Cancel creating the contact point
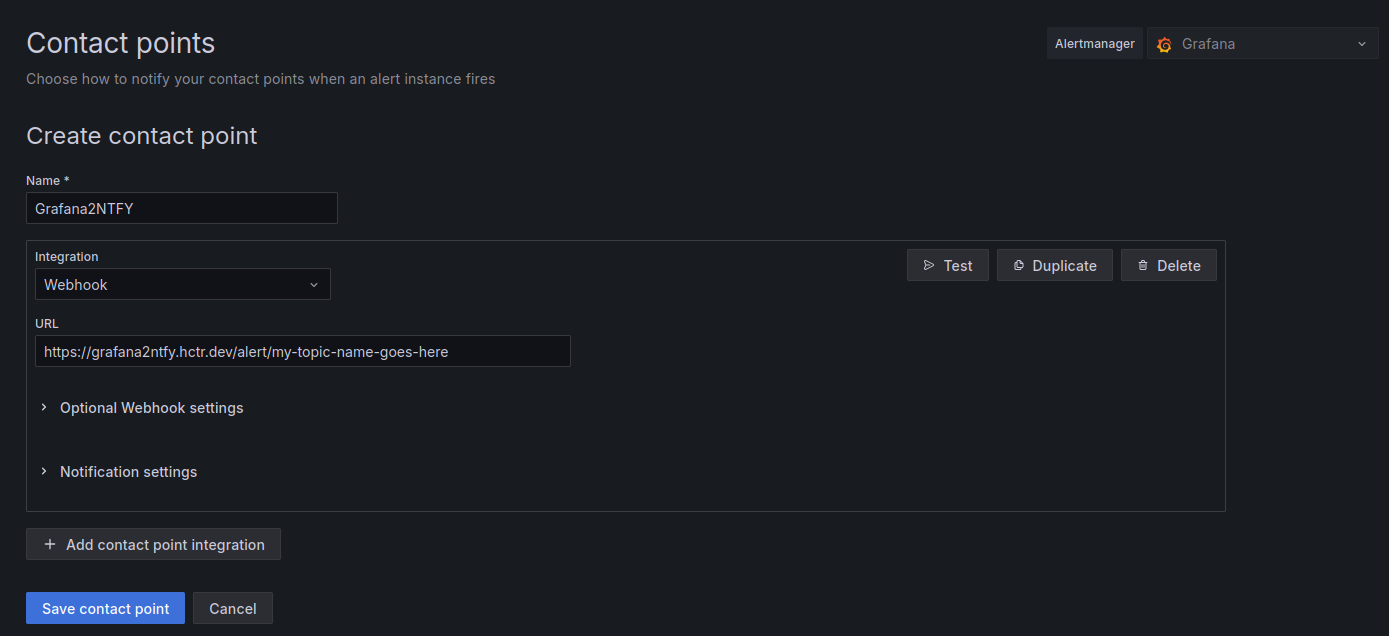The width and height of the screenshot is (1389, 636). click(232, 608)
